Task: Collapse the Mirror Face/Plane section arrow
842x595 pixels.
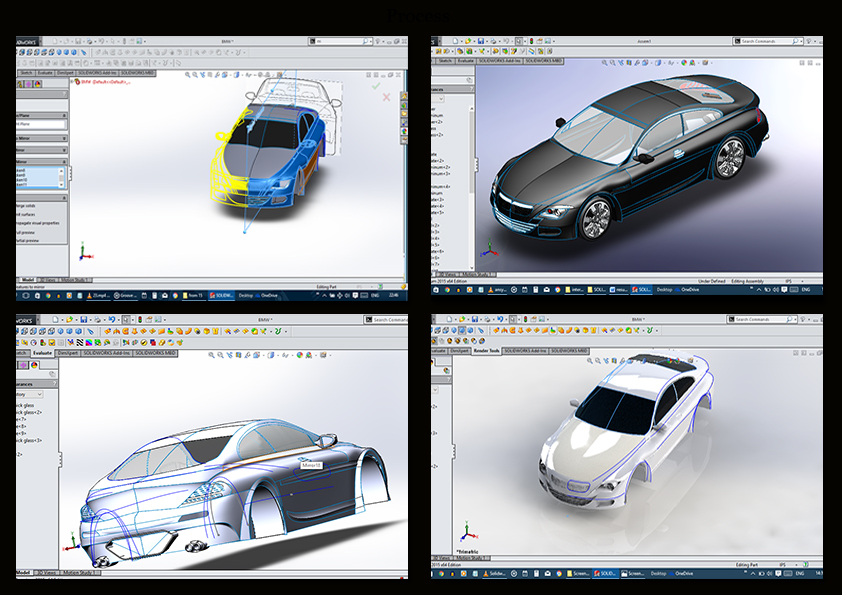Action: pyautogui.click(x=64, y=115)
